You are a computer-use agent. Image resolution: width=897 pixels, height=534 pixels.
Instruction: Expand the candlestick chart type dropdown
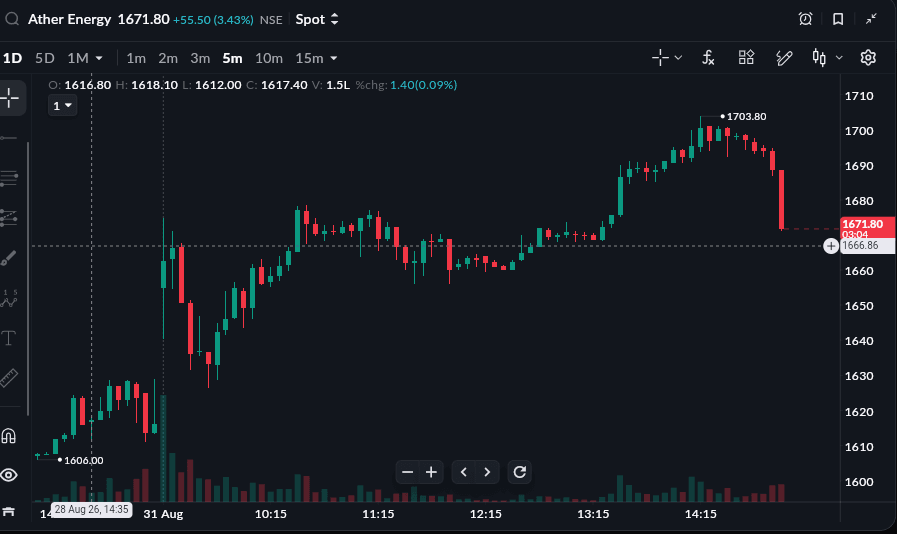coord(839,58)
